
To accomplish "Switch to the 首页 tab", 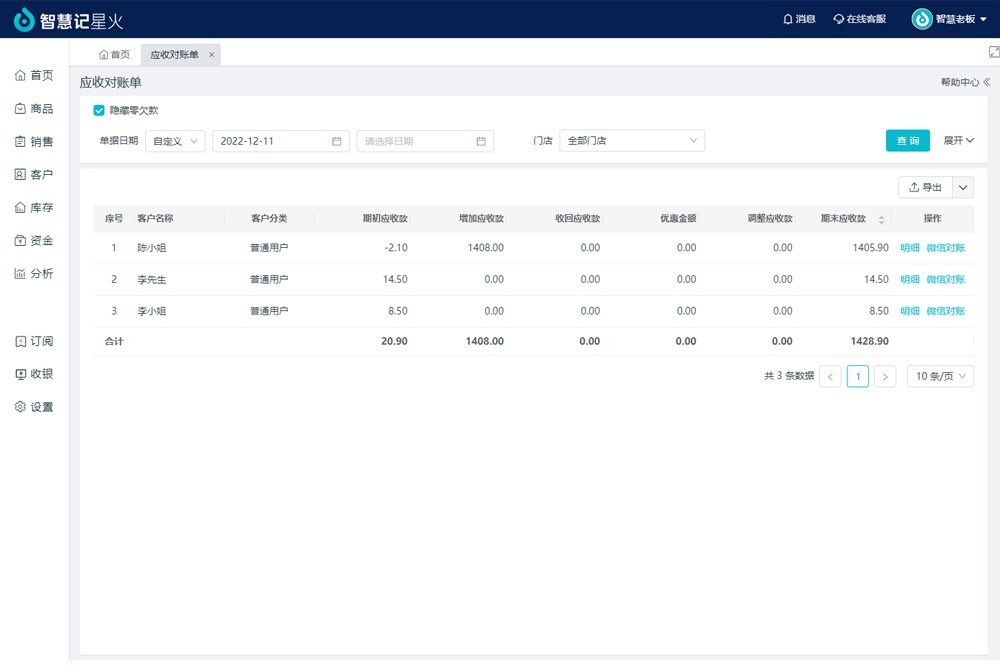I will click(114, 55).
